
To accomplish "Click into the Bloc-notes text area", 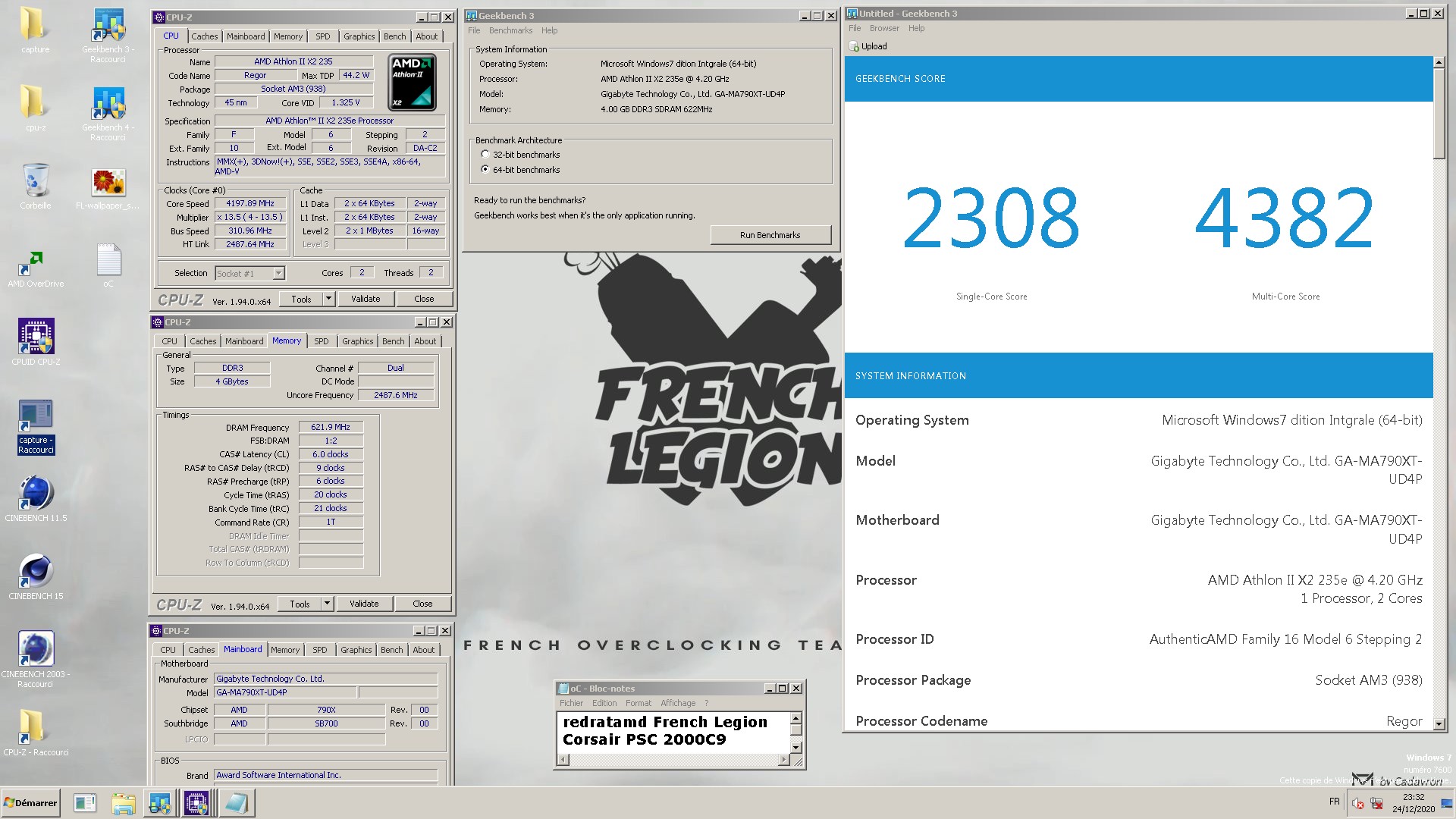I will click(673, 733).
